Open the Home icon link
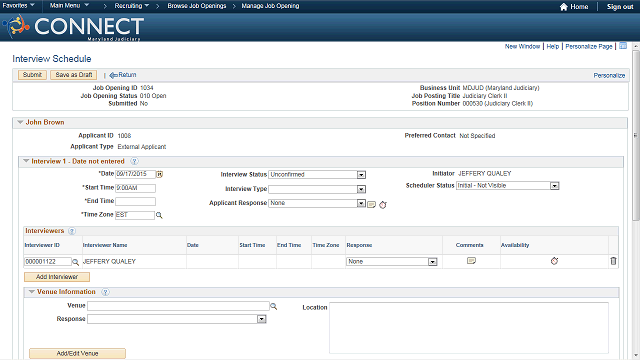 564,7
